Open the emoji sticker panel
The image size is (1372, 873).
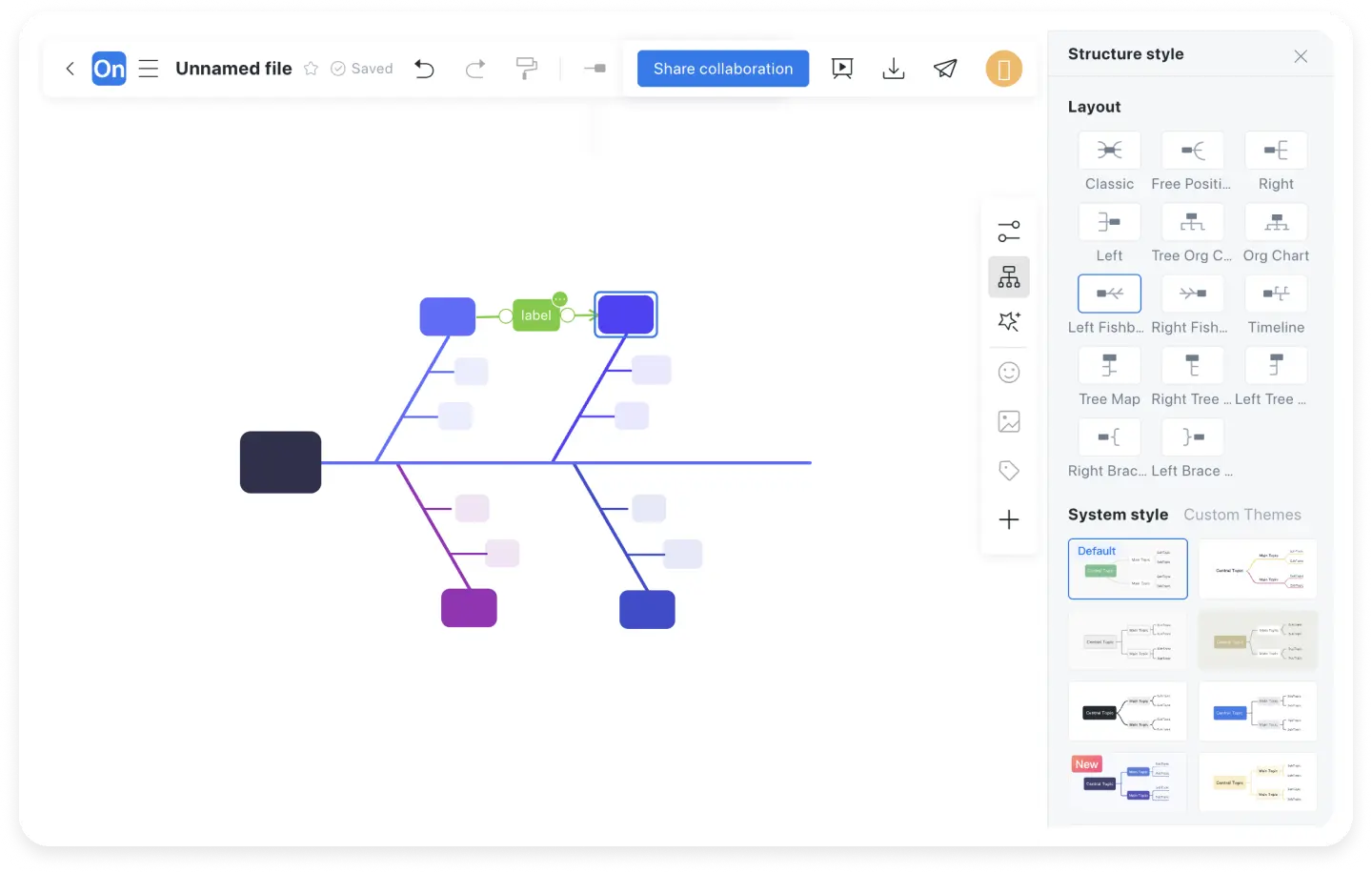coord(1008,373)
